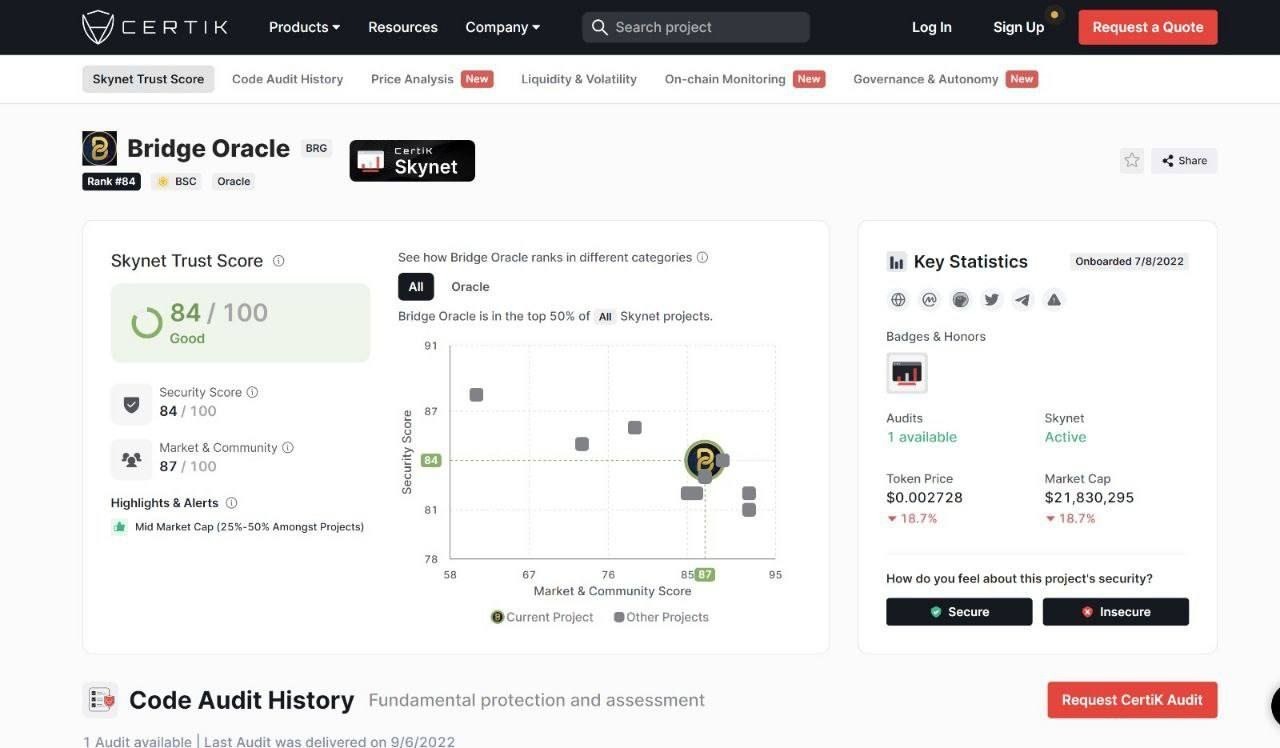Click the search magnifier icon
The image size is (1280, 748).
(x=599, y=27)
